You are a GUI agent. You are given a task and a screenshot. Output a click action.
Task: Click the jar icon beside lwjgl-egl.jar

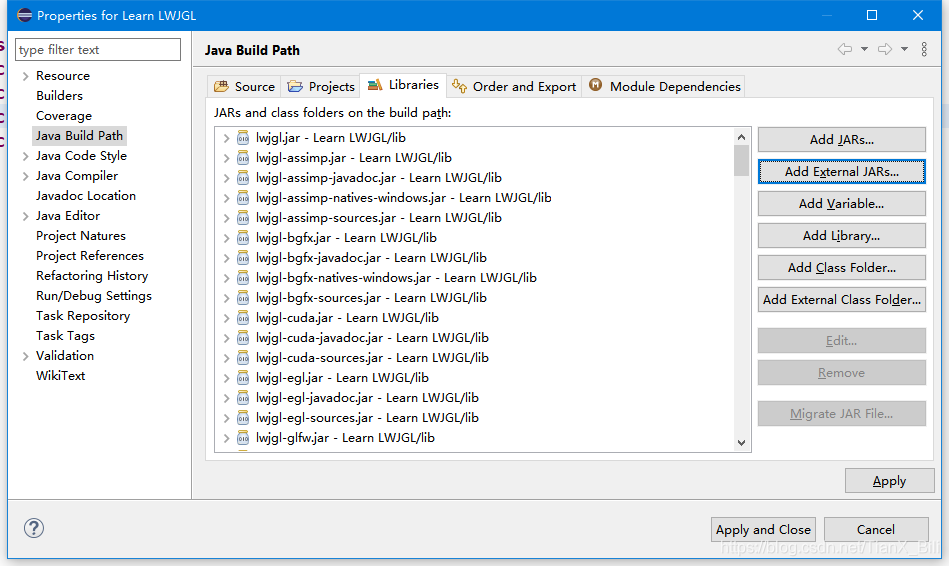pos(243,378)
